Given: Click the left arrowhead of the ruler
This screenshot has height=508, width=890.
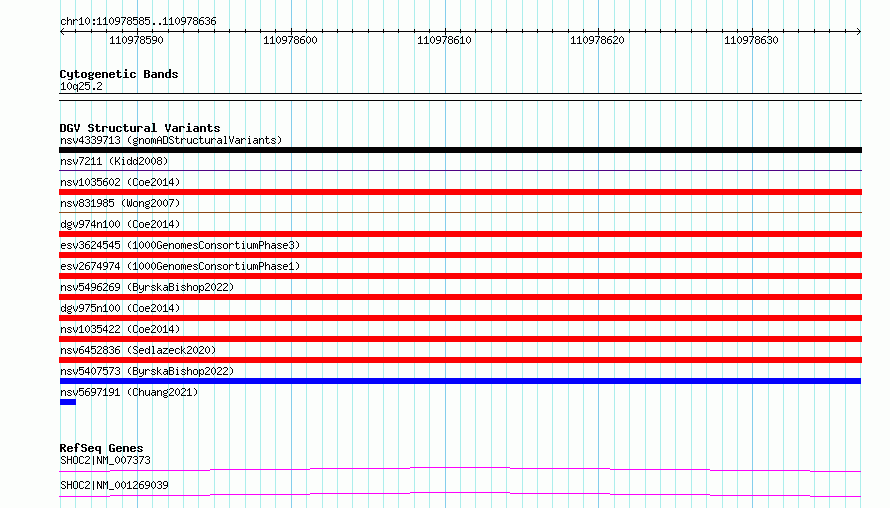Looking at the screenshot, I should (62, 32).
